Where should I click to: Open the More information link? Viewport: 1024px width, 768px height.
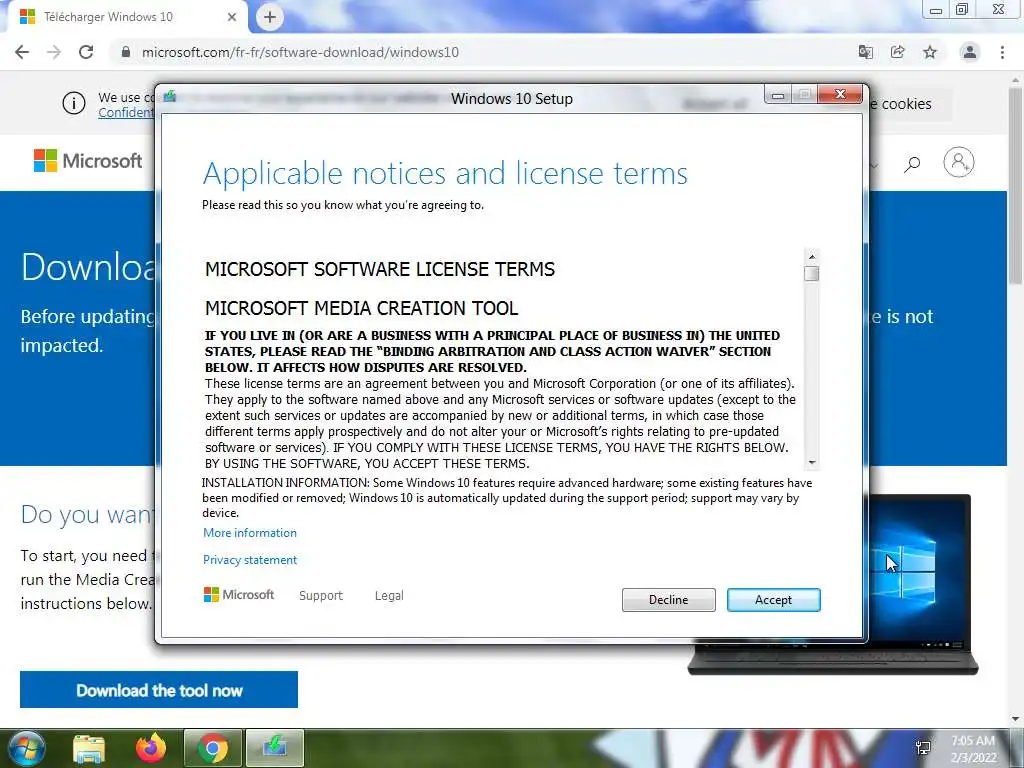click(x=249, y=533)
